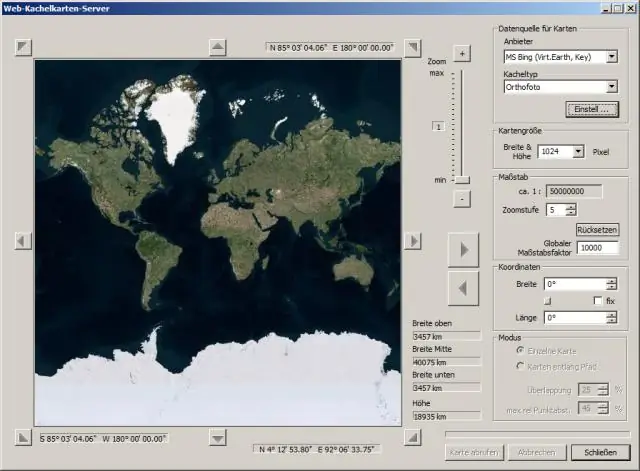This screenshot has height=471, width=640.
Task: Toggle the fix checkbox
Action: (598, 301)
